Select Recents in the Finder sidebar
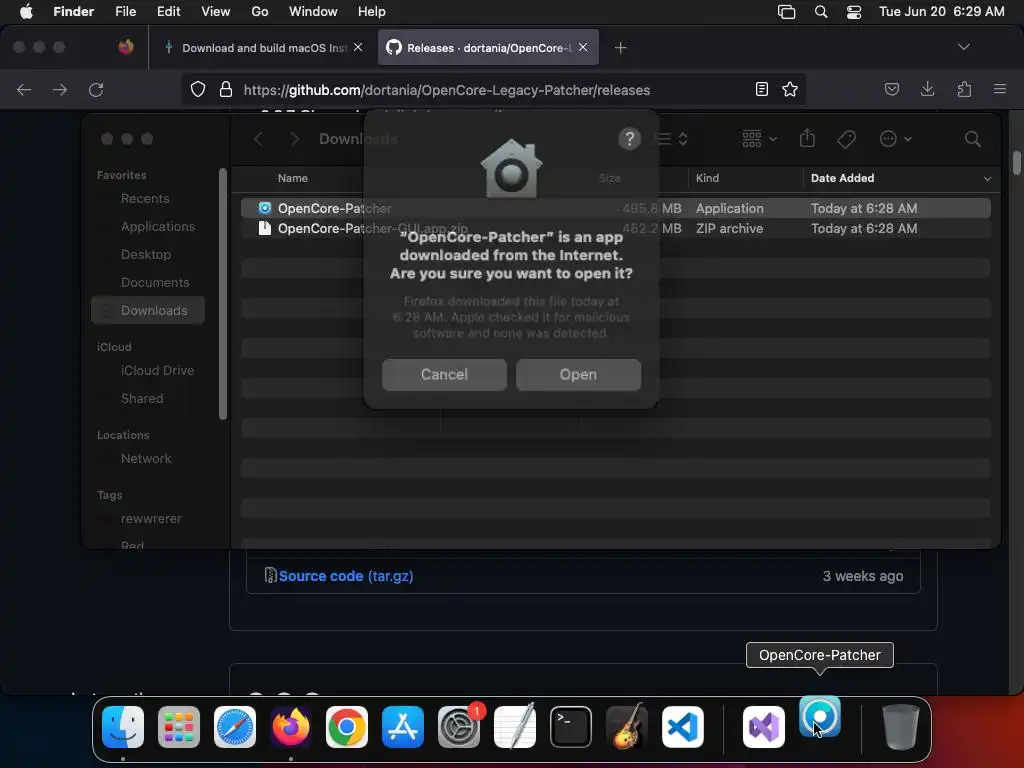 tap(145, 199)
